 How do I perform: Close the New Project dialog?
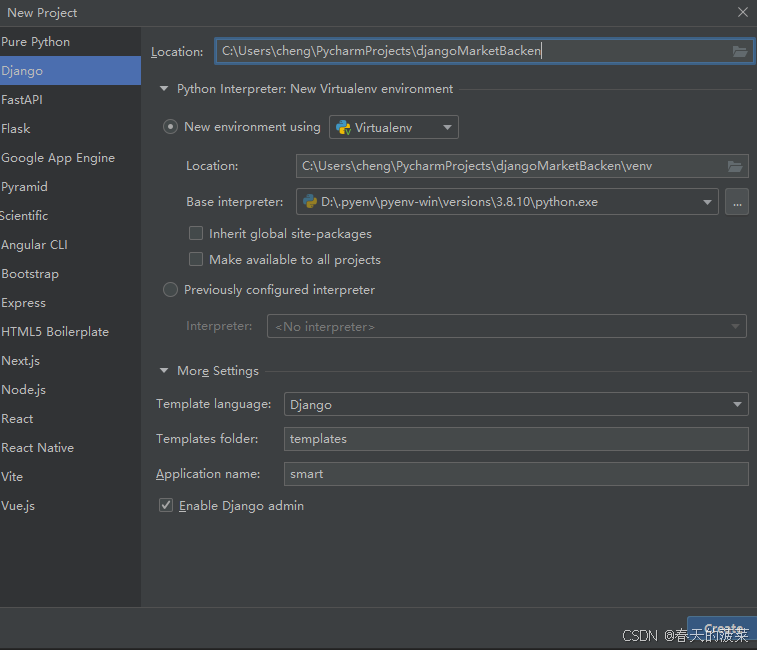click(743, 12)
